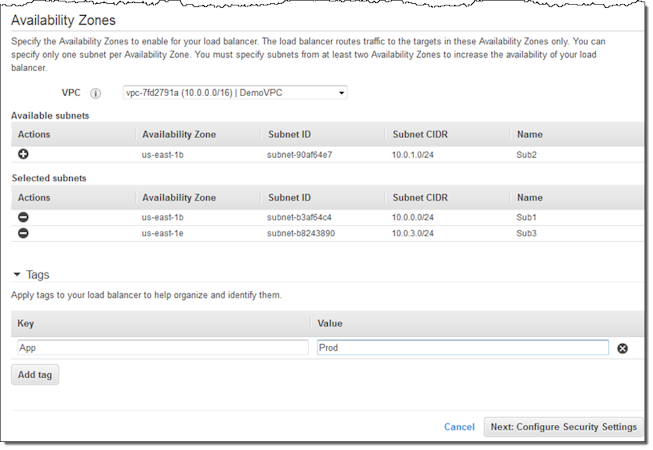Select subnet ID subnet-b8243890
Screen dimensions: 653x450
click(x=301, y=233)
